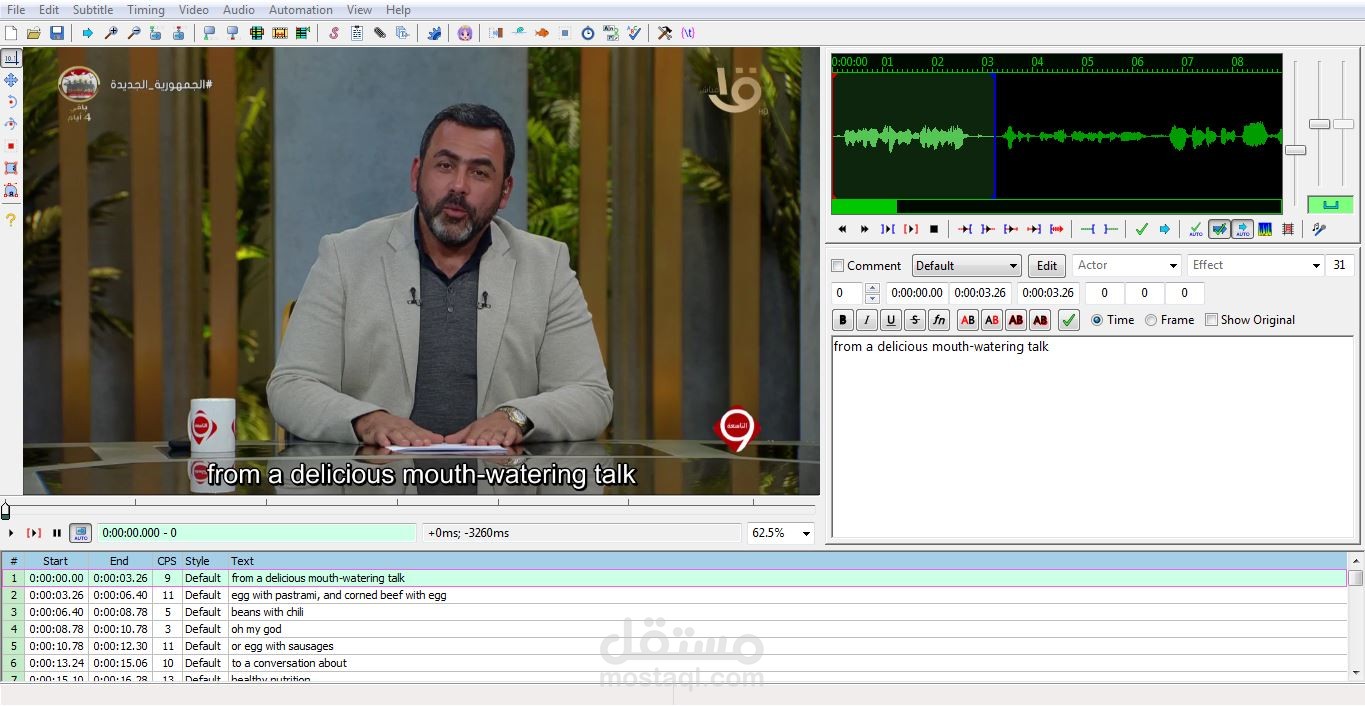Select the drag subtitles move tool
This screenshot has height=706, width=1365.
(11, 80)
